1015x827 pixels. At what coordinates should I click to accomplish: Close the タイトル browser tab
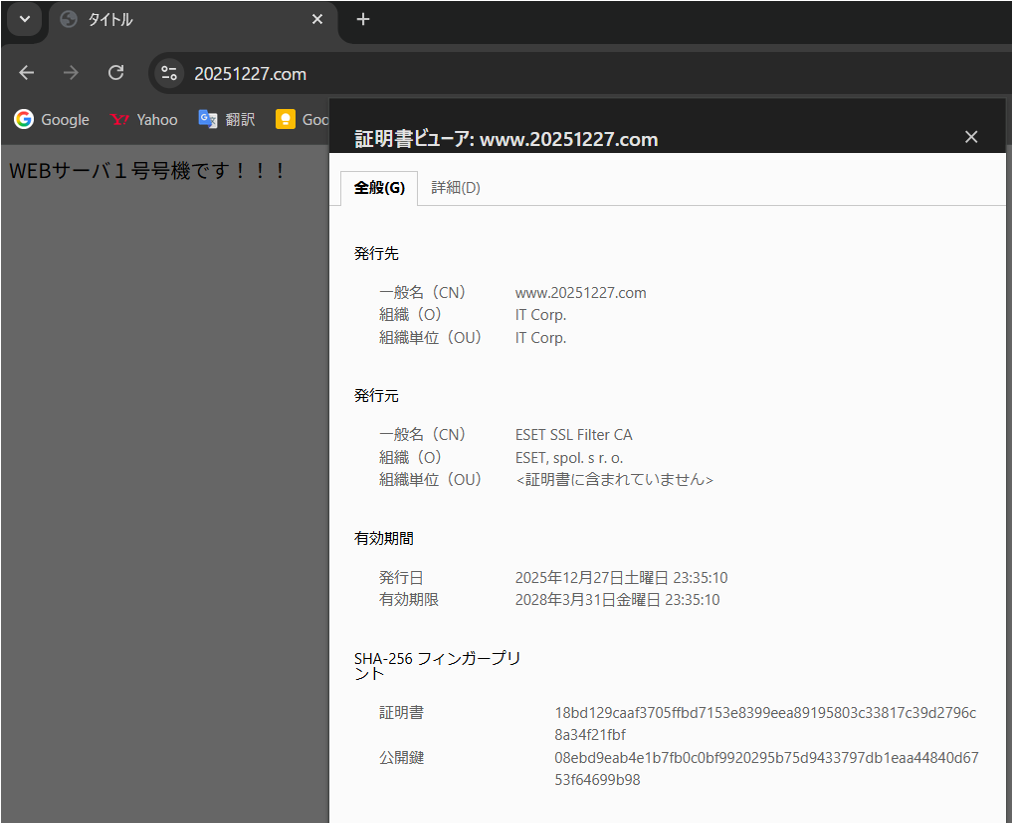pos(317,20)
